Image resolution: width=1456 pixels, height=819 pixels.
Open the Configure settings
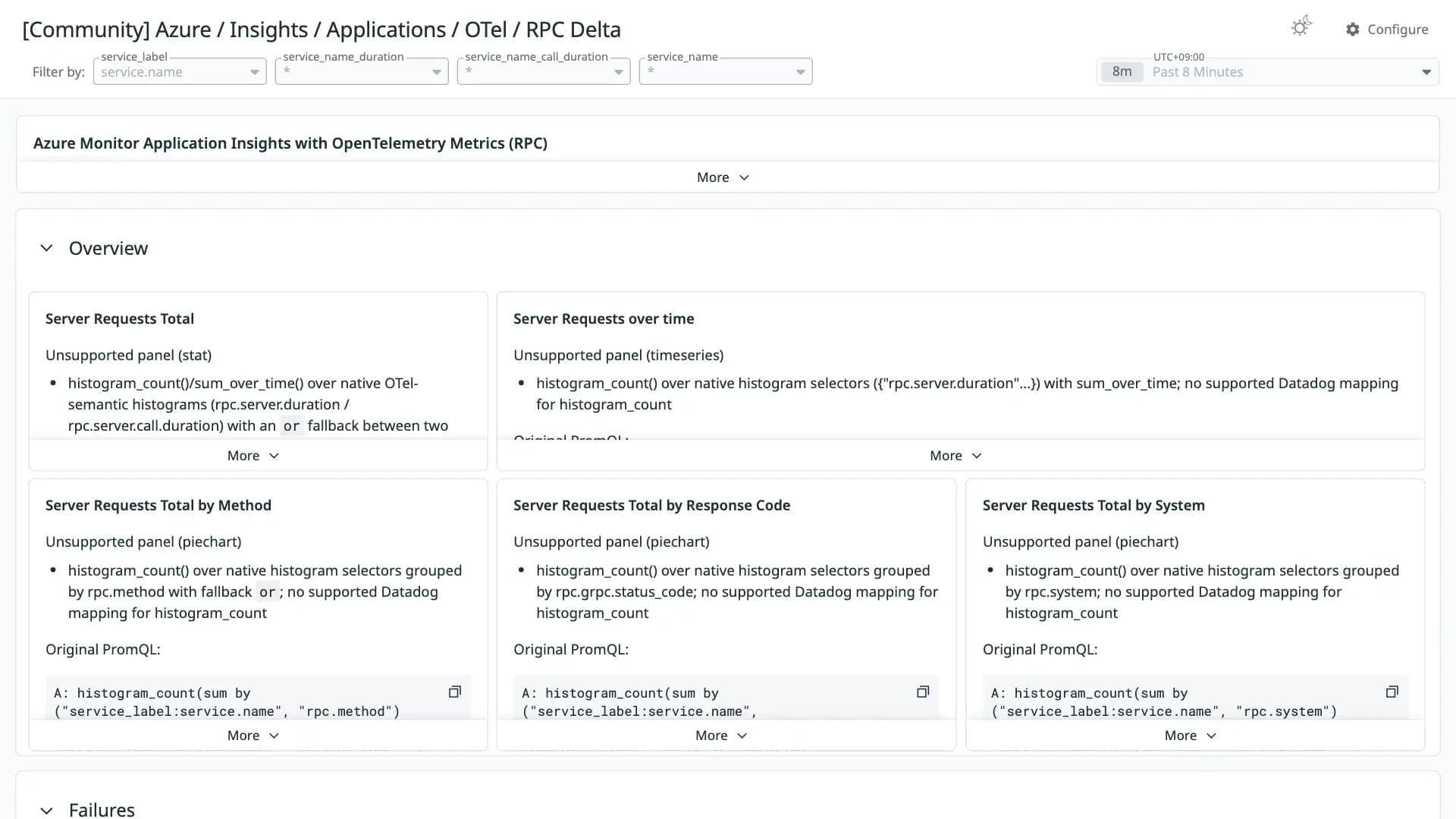[1387, 29]
